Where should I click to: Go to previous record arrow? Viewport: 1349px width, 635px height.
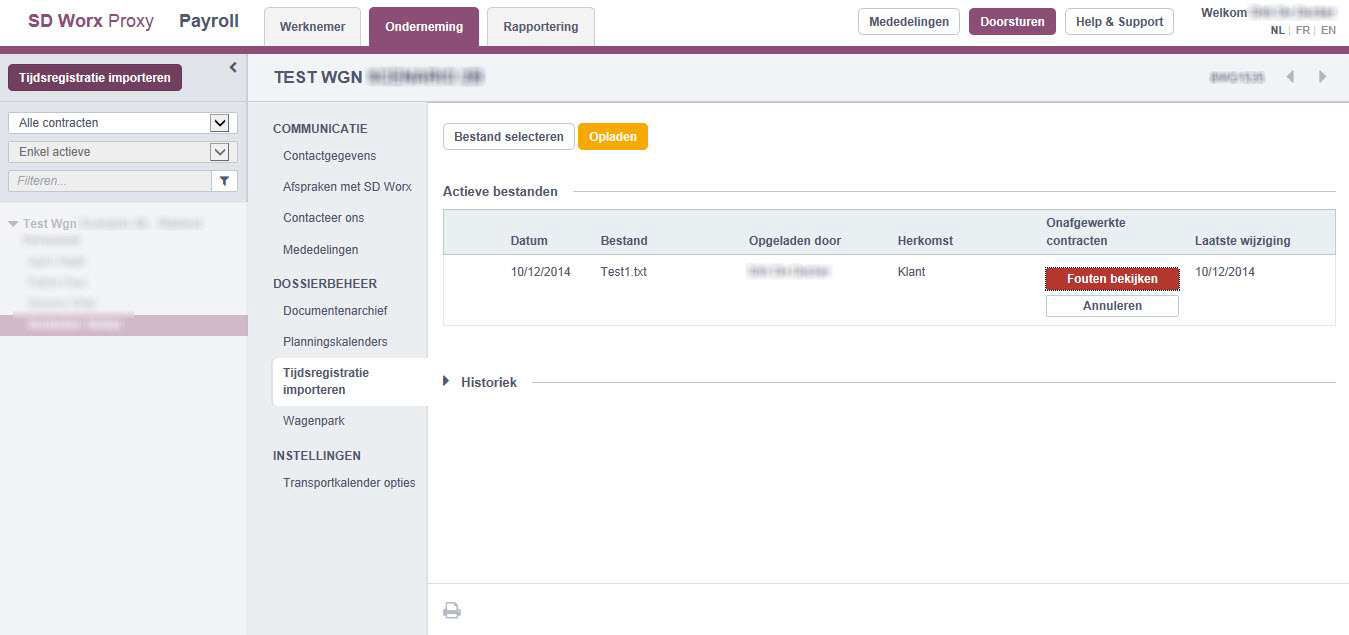[x=1290, y=77]
